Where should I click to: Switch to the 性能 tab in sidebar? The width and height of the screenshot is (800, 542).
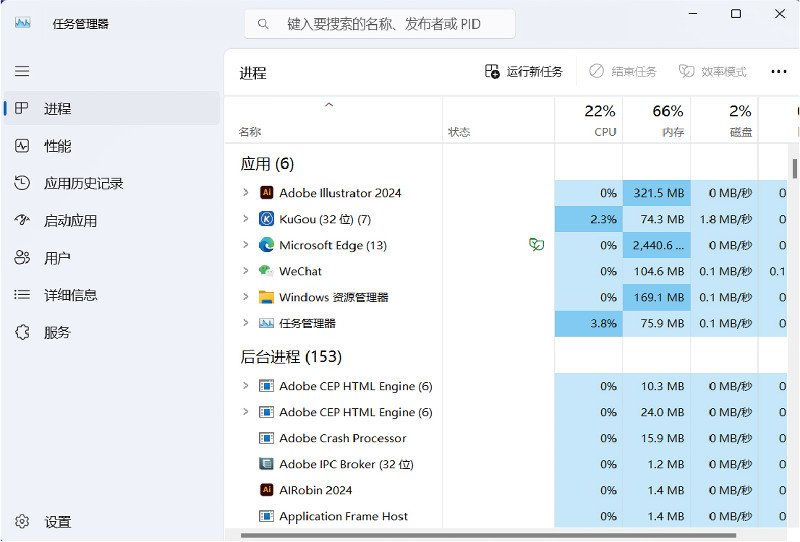(x=57, y=146)
